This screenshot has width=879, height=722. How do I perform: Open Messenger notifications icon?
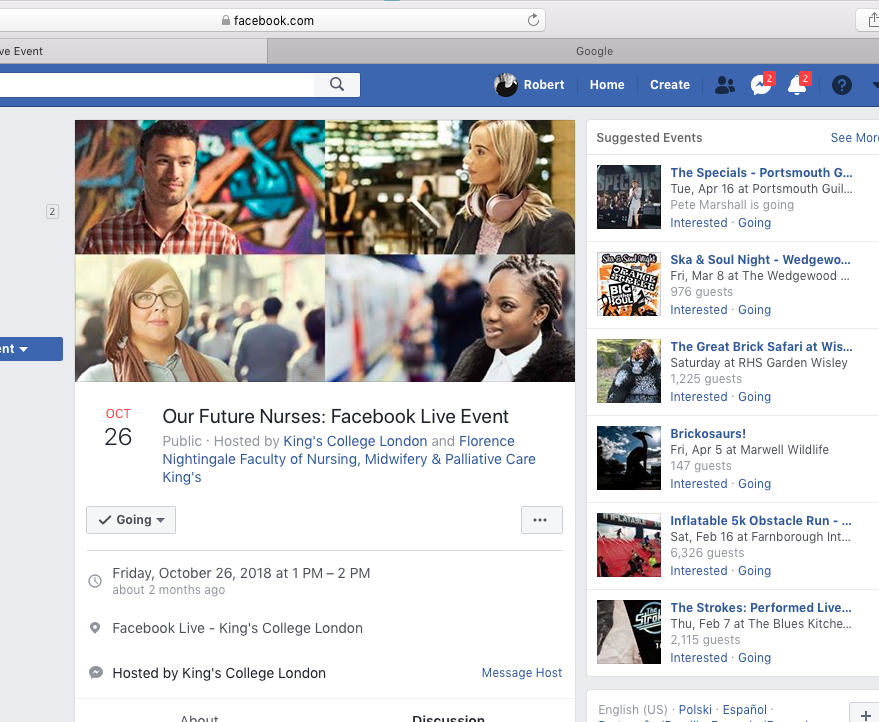point(761,85)
